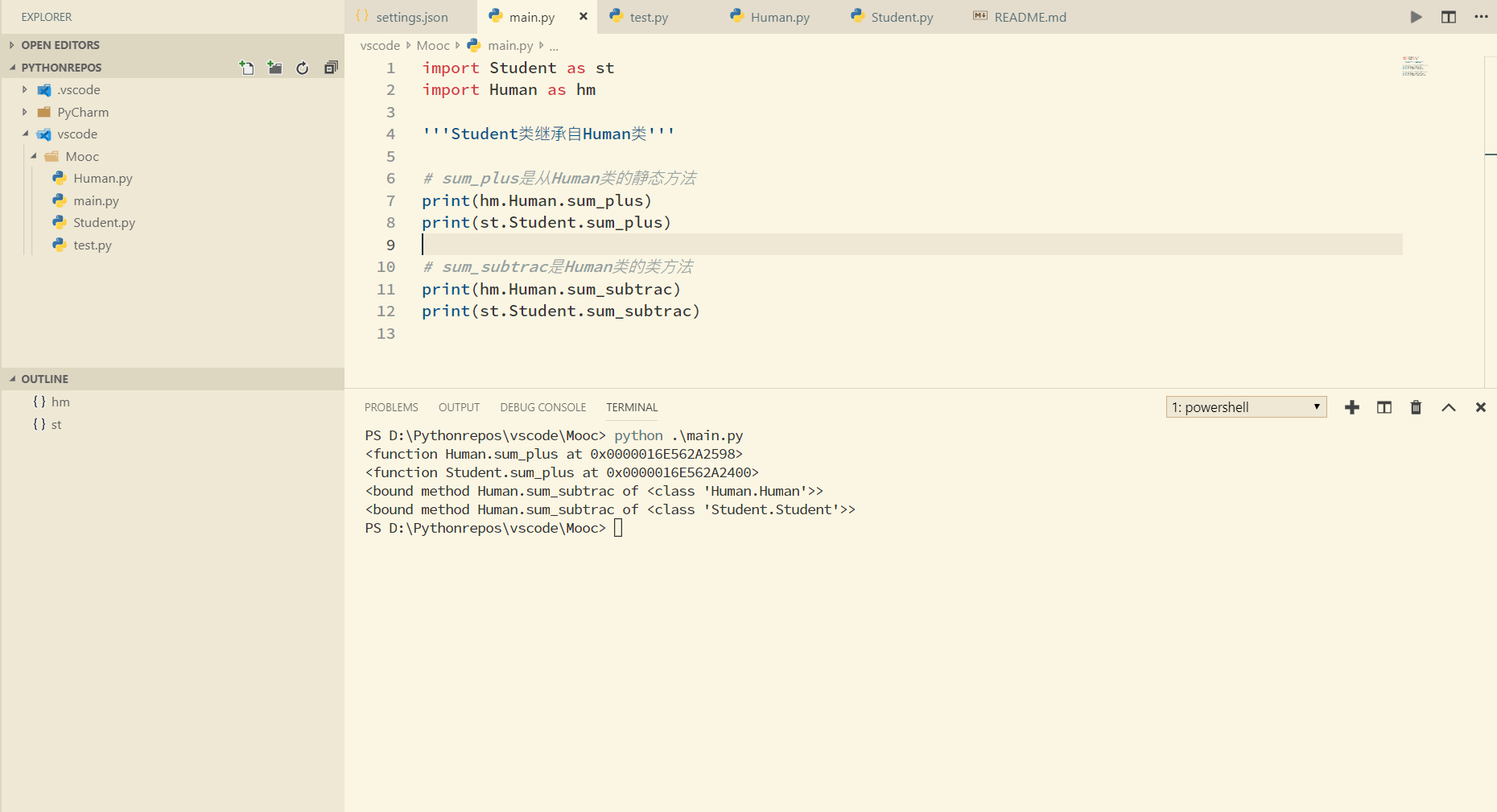
Task: Click the breadcrumb ellipsis symbol segment
Action: point(554,46)
